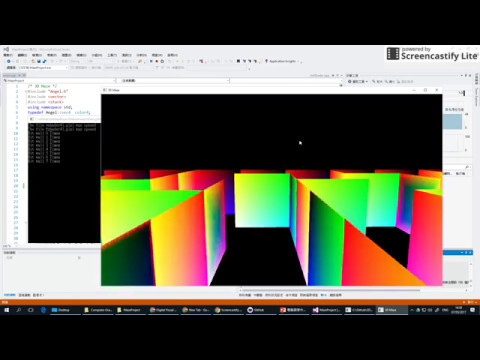Screen dimensions: 480x360
Task: Click Reset View in the Diagnostic Tools toolbar
Action: click(405, 81)
